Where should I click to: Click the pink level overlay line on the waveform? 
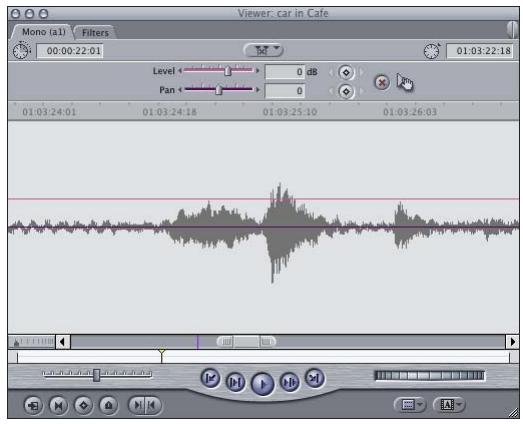tap(264, 199)
